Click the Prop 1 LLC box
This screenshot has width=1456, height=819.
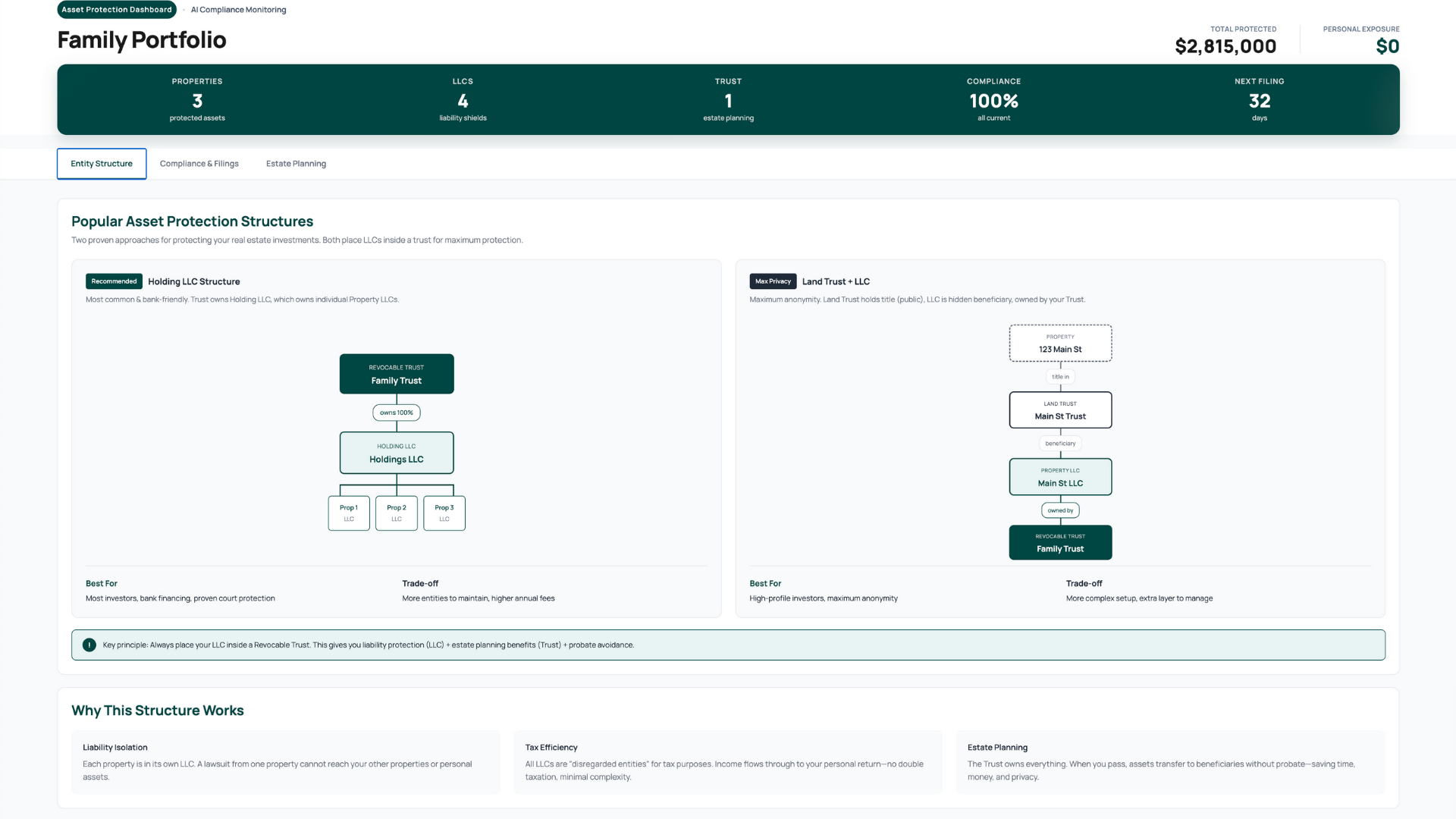click(349, 513)
